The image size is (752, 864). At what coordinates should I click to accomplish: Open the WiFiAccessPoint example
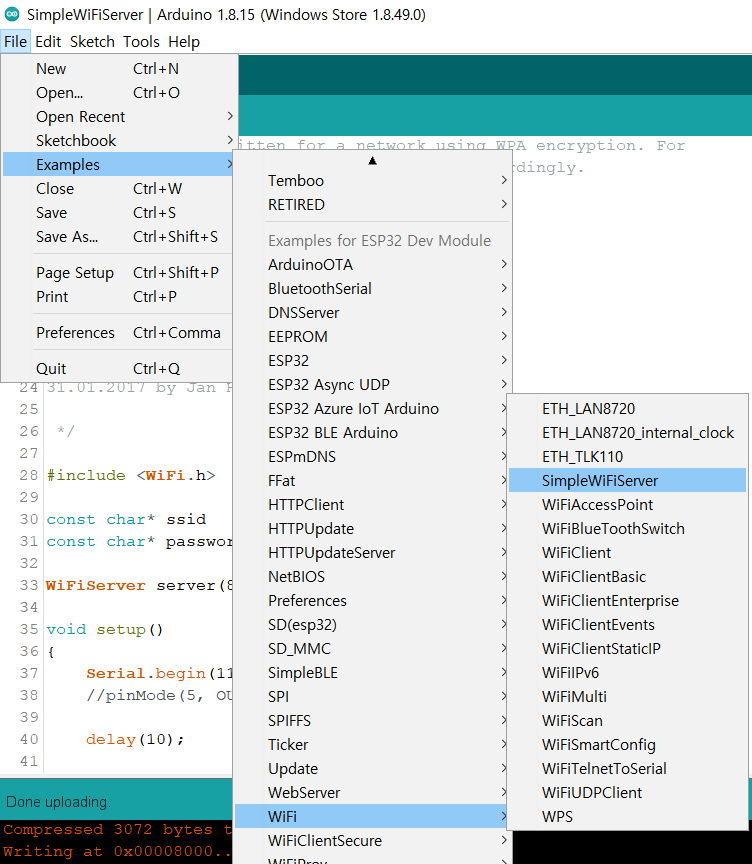(x=597, y=505)
